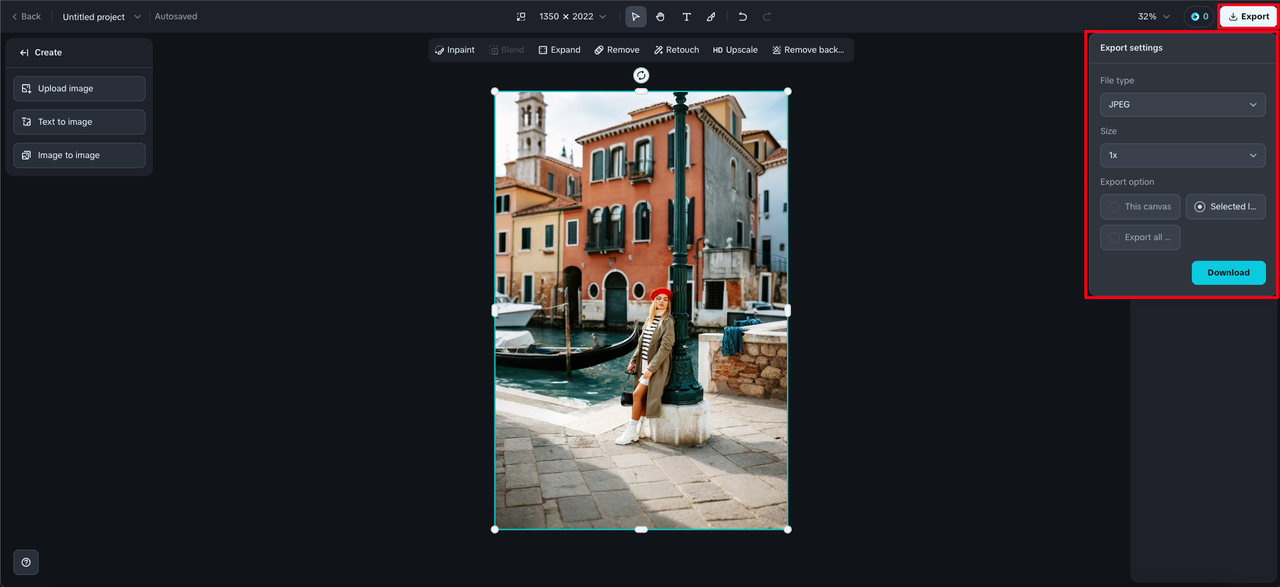
Task: Select Inpaint from the edit toolbar
Action: coord(455,50)
